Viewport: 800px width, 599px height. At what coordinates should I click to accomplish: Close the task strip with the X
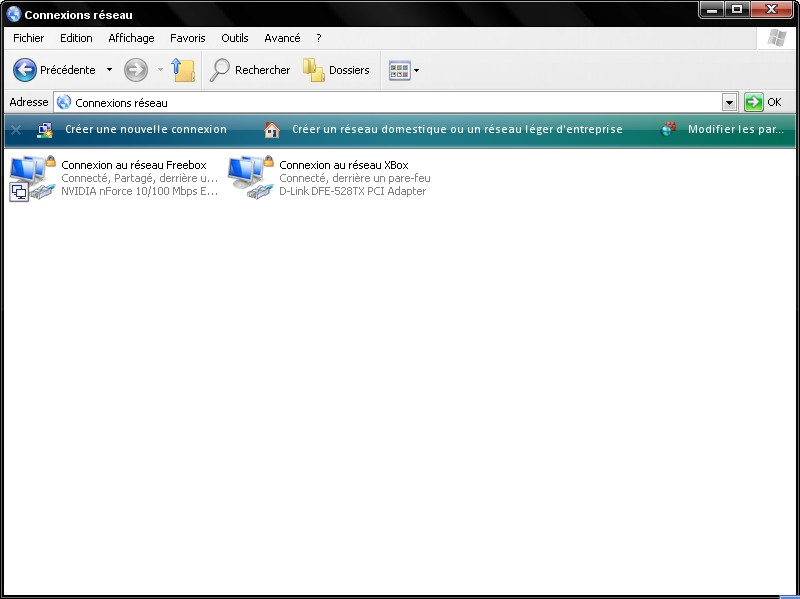[x=16, y=130]
